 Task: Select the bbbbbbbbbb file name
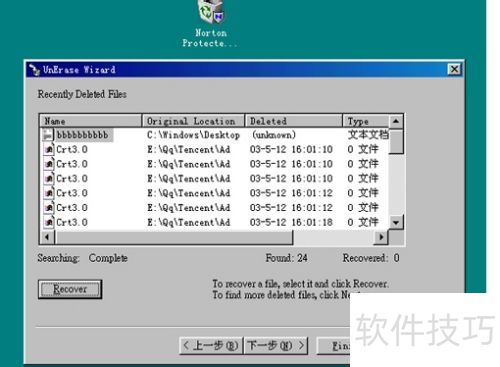point(83,135)
